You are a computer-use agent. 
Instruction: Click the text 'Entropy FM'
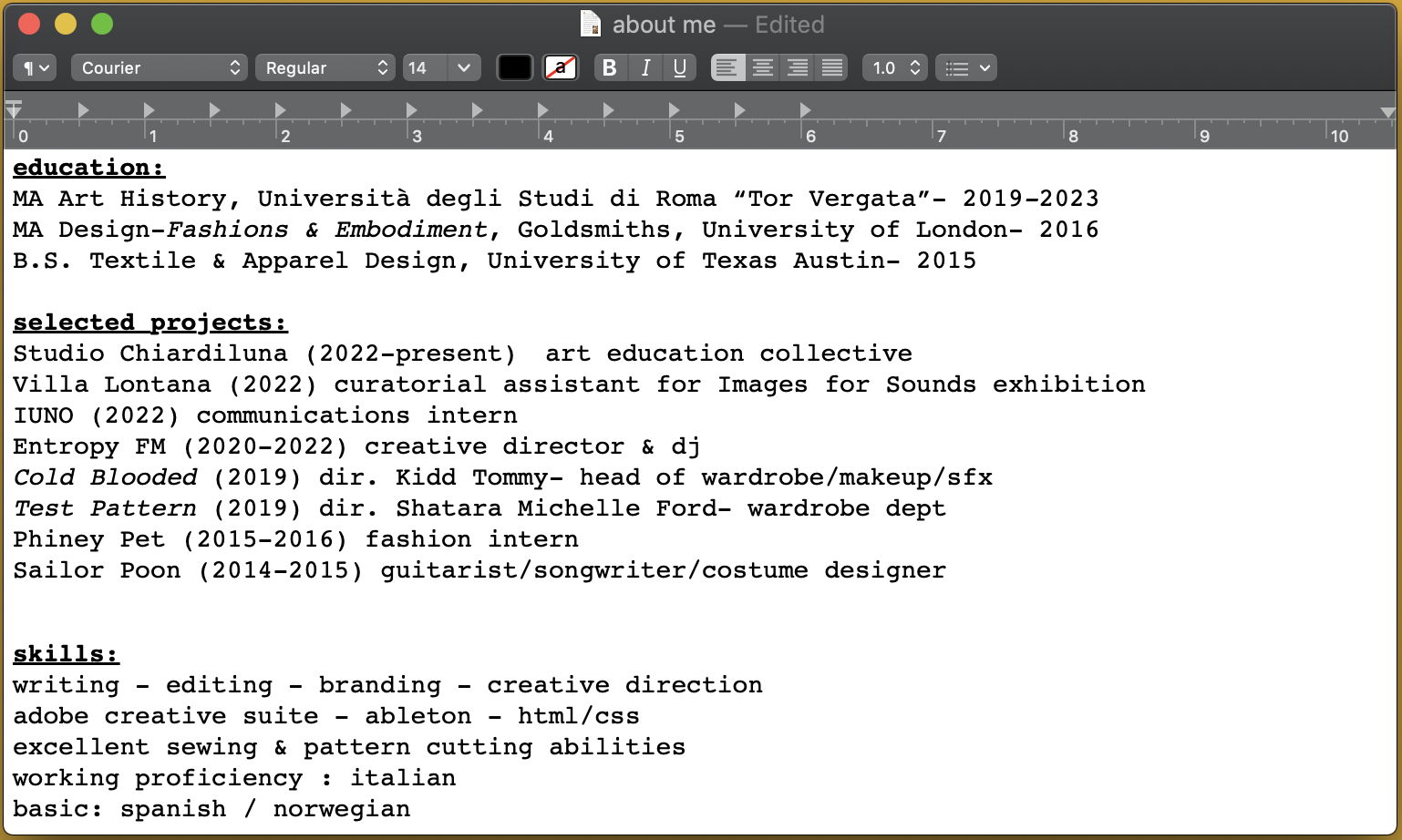click(89, 446)
